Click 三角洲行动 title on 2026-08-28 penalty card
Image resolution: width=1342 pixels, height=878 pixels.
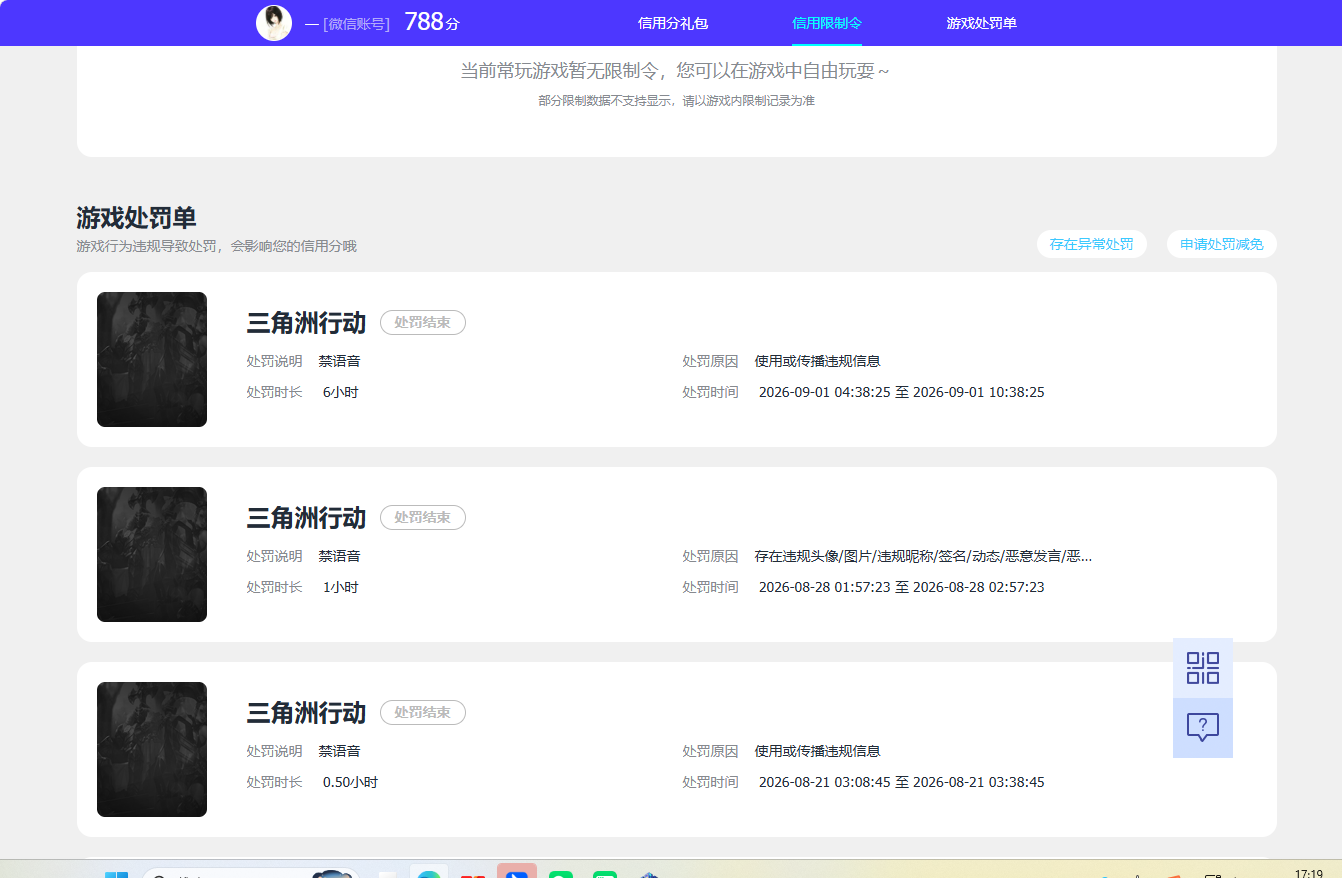(306, 518)
